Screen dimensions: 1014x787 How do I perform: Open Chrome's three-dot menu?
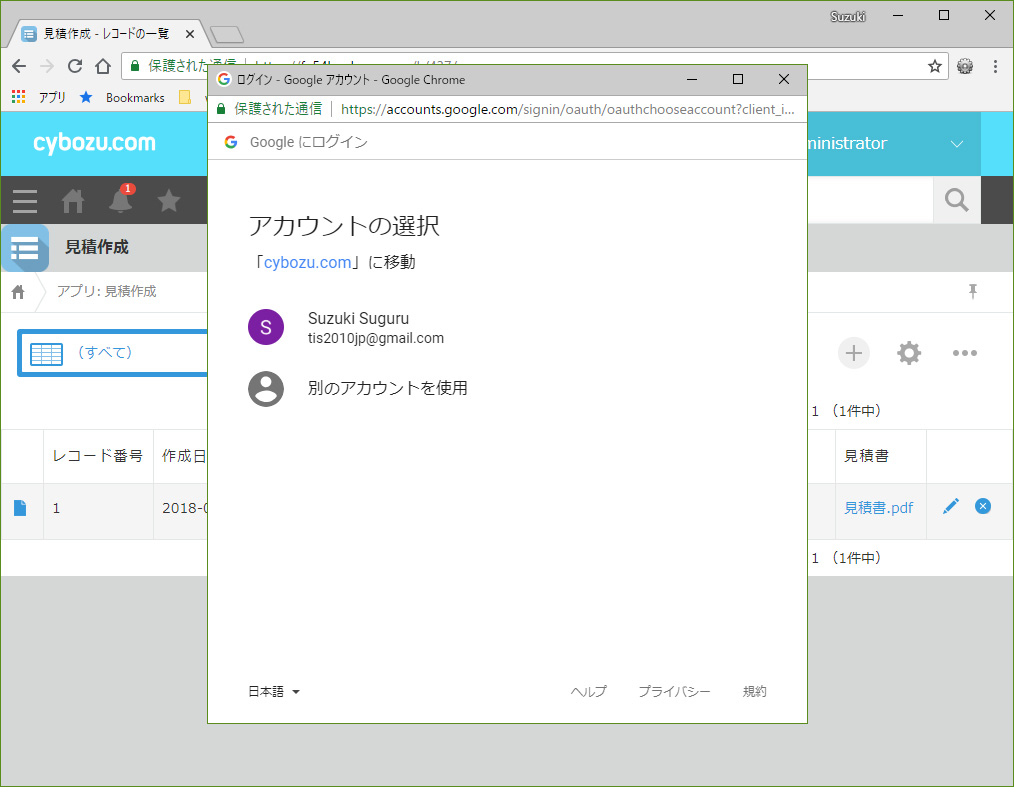(995, 66)
